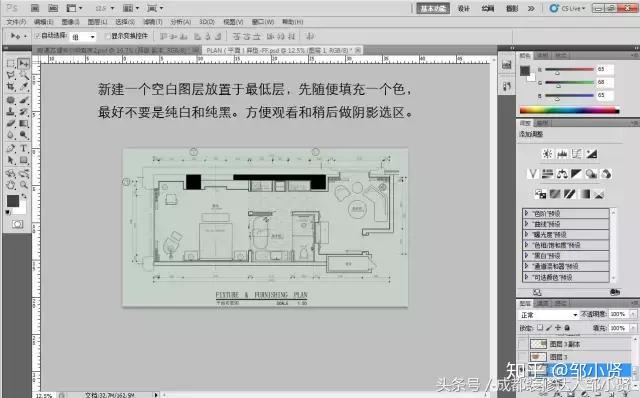Select the History Brush tool
Image resolution: width=640 pixels, height=398 pixels.
coord(24,111)
